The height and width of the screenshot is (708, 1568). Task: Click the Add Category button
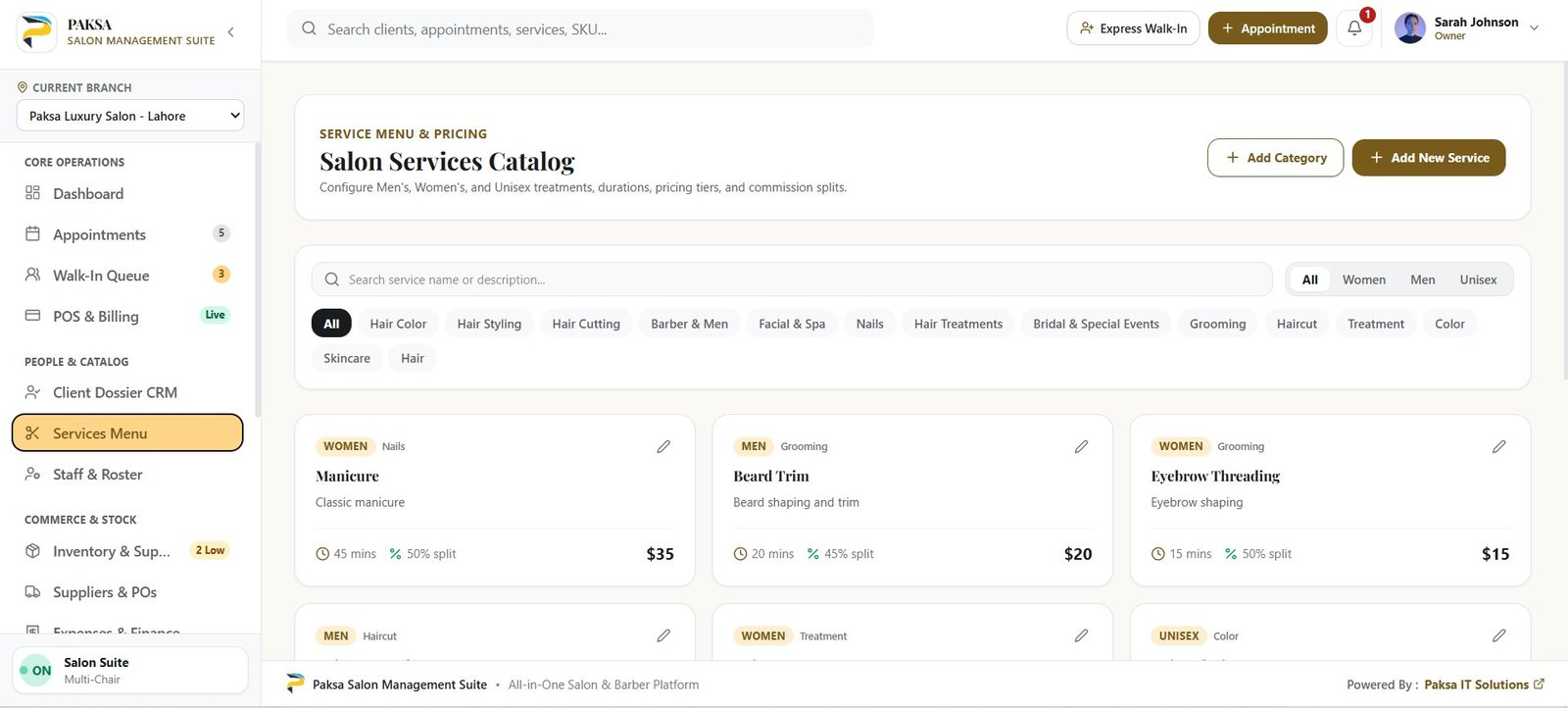[x=1275, y=158]
